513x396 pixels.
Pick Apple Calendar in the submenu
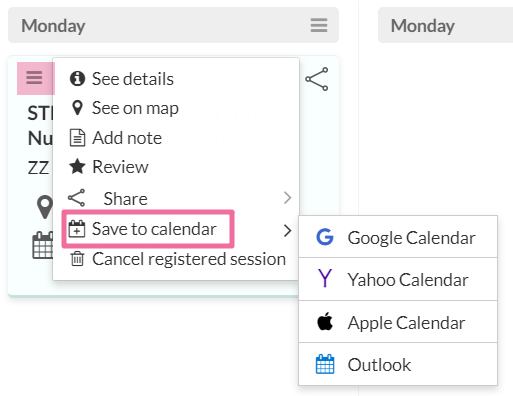click(x=398, y=322)
